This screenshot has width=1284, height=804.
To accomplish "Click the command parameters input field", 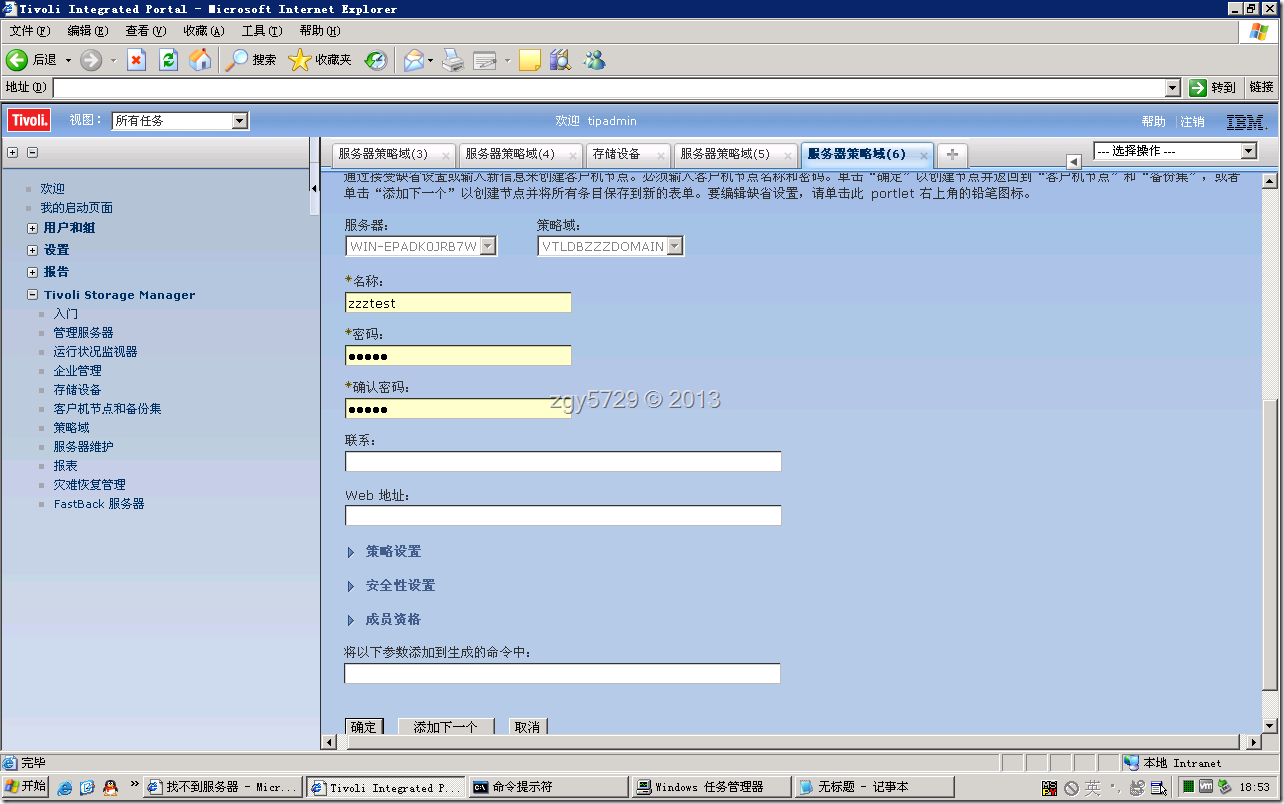I will click(x=562, y=673).
